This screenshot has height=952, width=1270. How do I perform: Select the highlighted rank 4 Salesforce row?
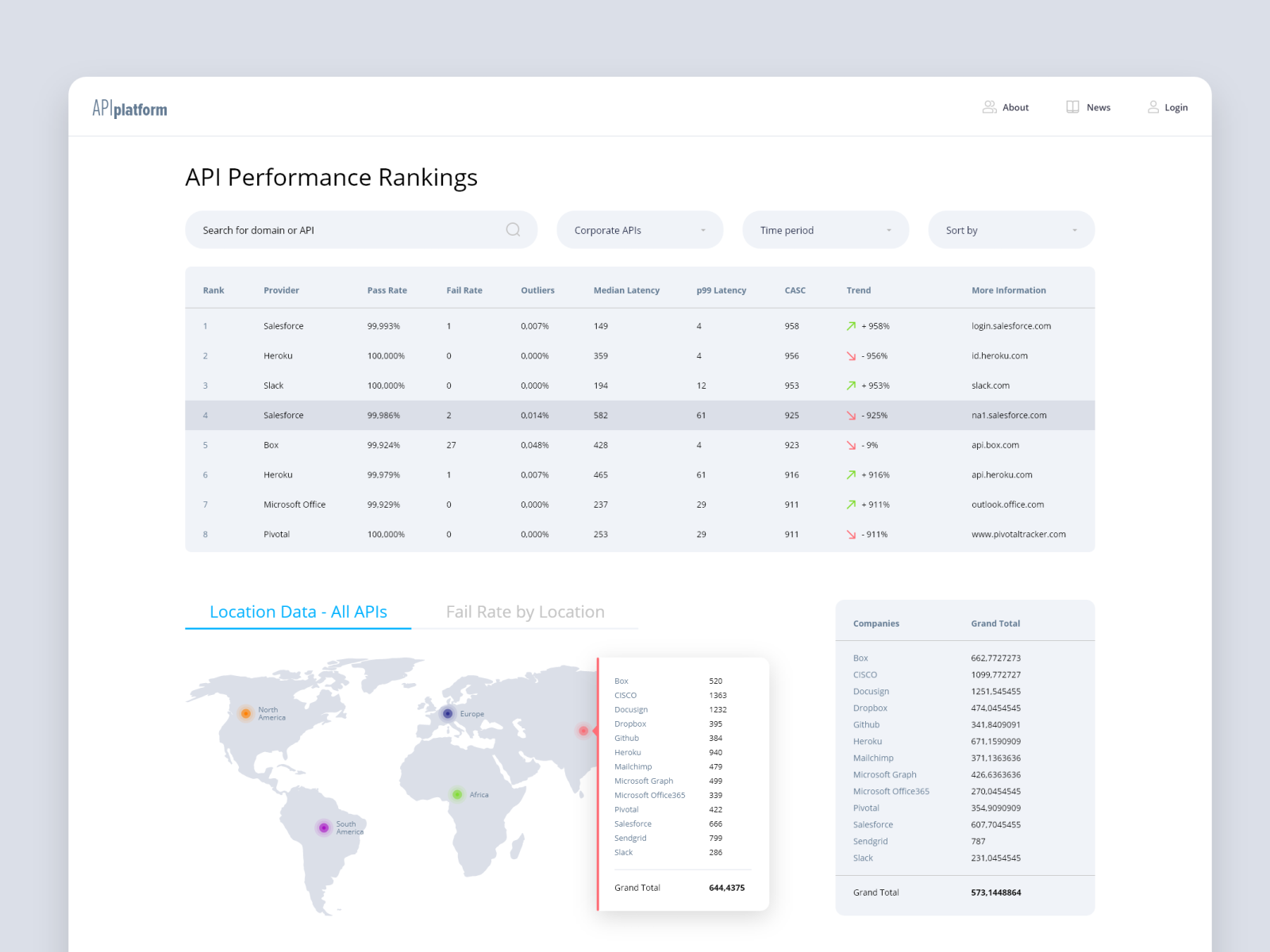[x=640, y=416]
